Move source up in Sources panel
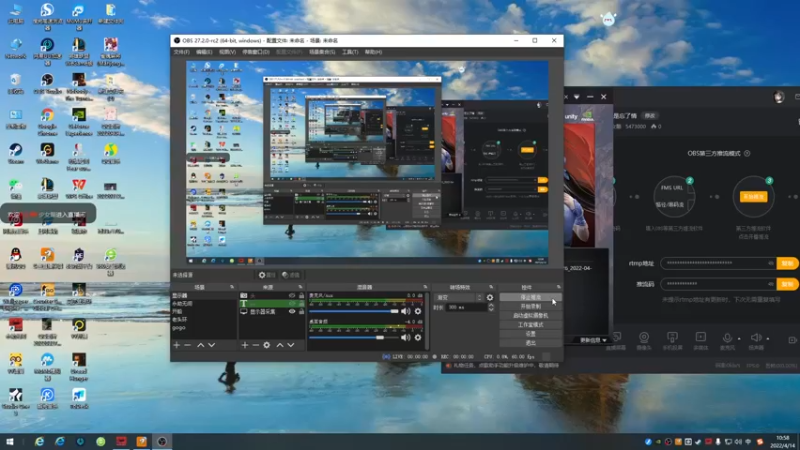The width and height of the screenshot is (800, 450). pyautogui.click(x=280, y=345)
